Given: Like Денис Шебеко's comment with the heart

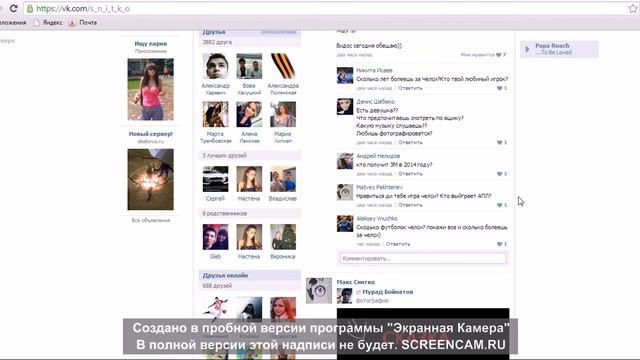Looking at the screenshot, I should [500, 142].
